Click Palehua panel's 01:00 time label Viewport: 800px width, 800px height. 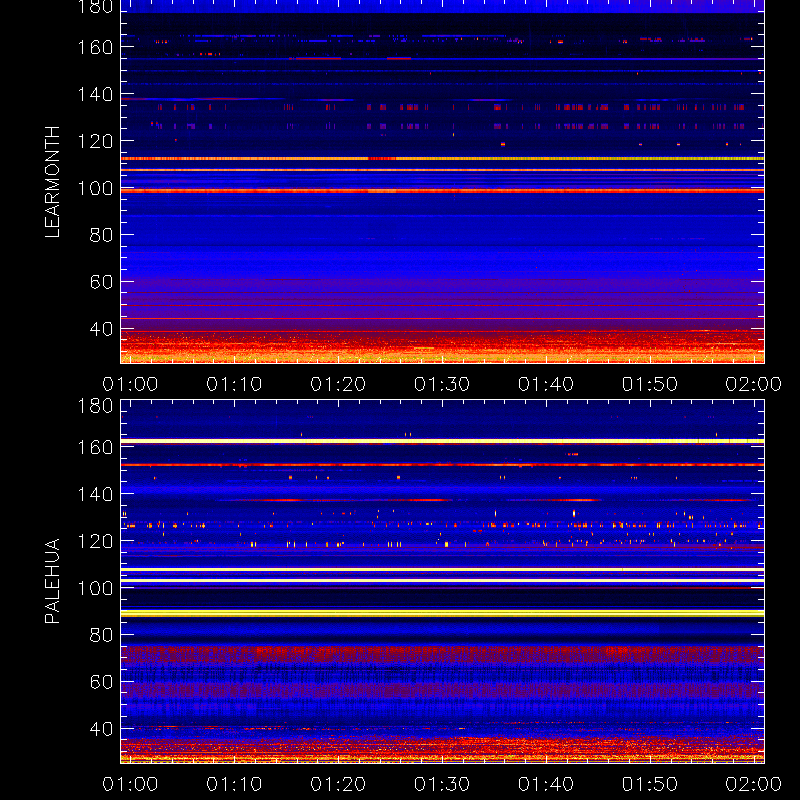tap(130, 784)
